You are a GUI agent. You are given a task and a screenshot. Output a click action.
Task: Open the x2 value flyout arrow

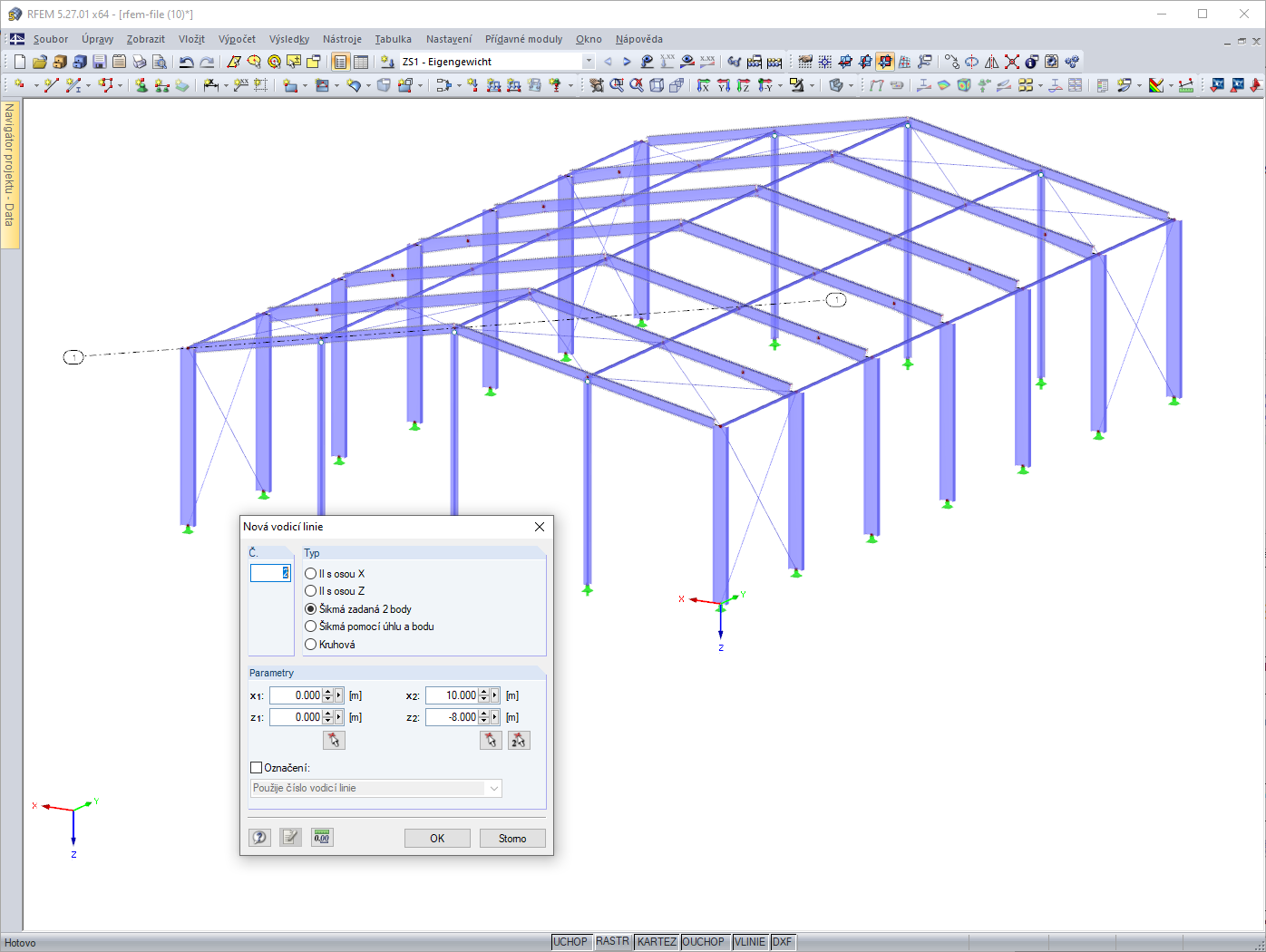(495, 695)
